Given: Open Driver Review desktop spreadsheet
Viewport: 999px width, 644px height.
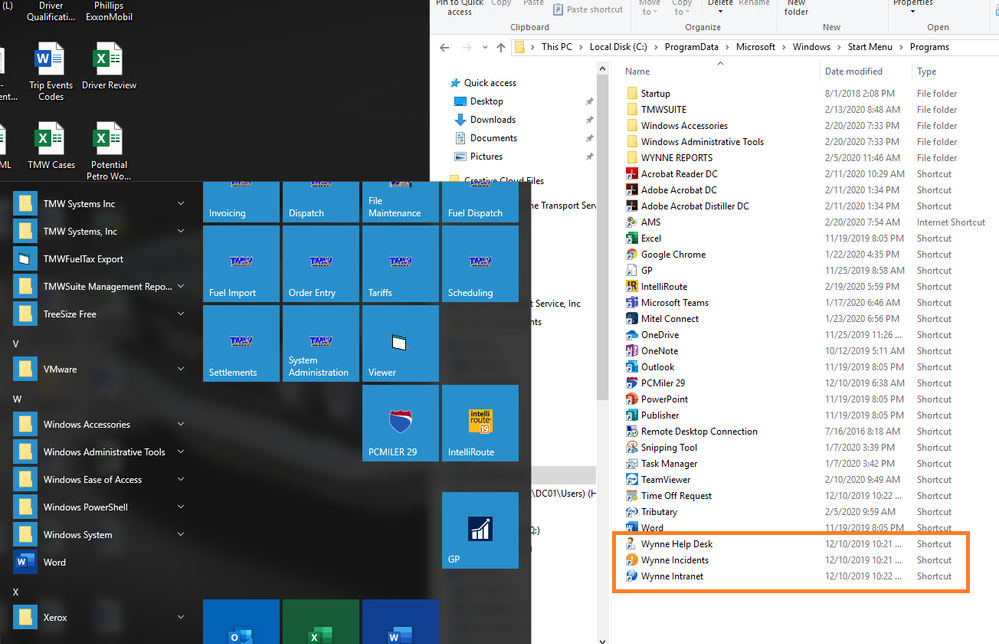Looking at the screenshot, I should pyautogui.click(x=109, y=66).
